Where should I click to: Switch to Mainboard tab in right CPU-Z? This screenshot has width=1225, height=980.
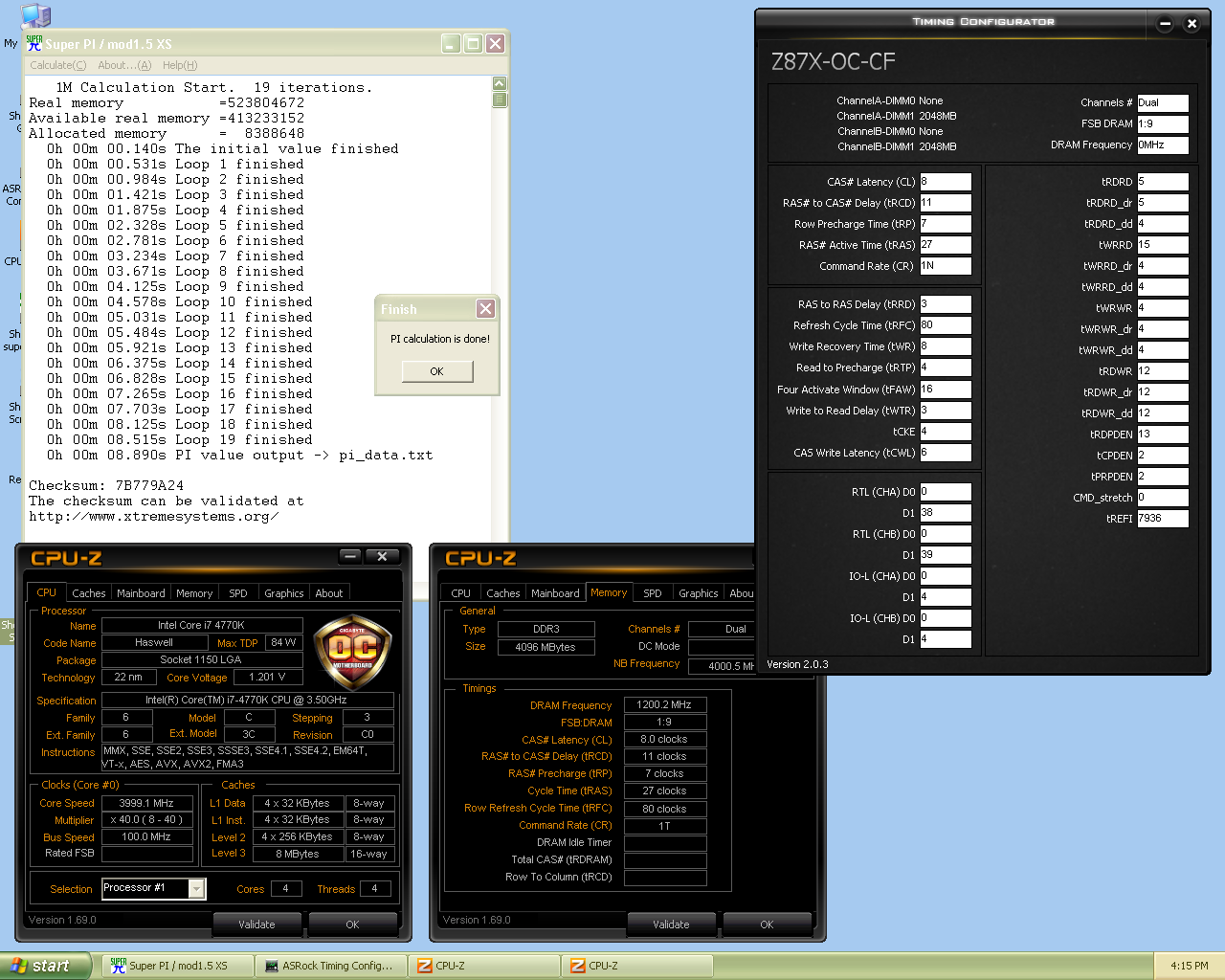click(x=555, y=593)
